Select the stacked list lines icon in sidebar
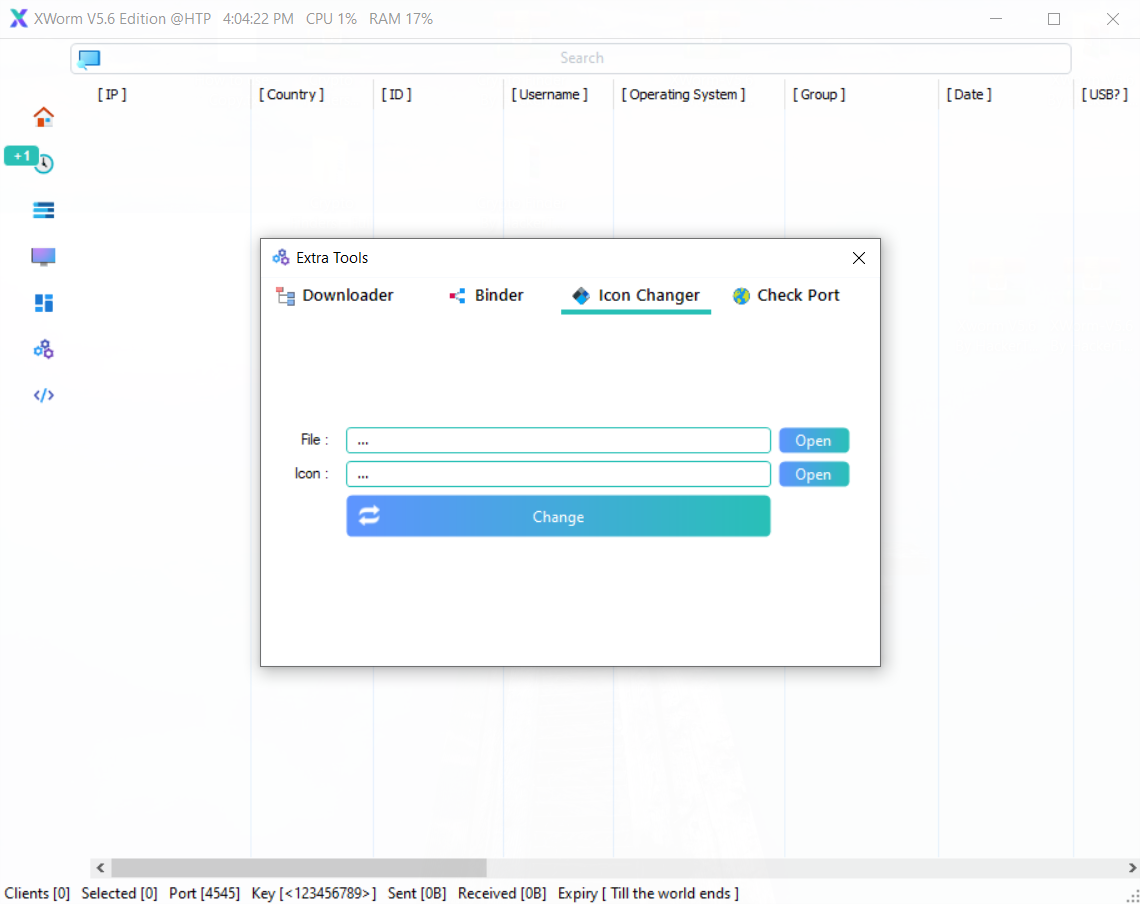Image resolution: width=1140 pixels, height=904 pixels. (44, 210)
